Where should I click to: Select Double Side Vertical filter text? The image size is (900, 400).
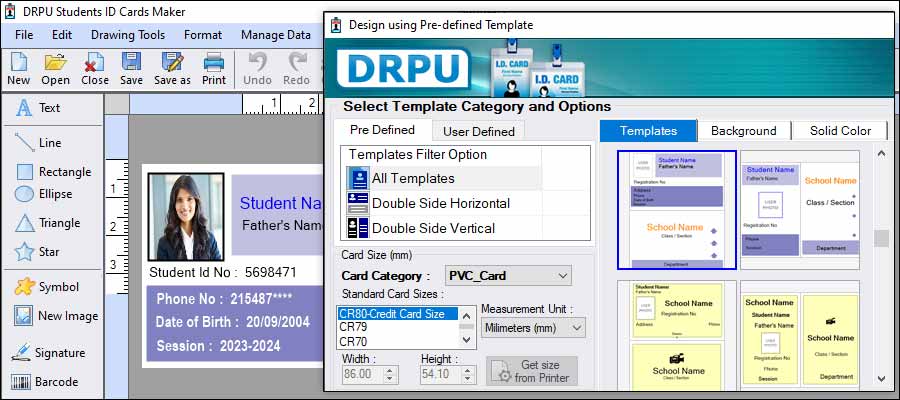click(433, 228)
